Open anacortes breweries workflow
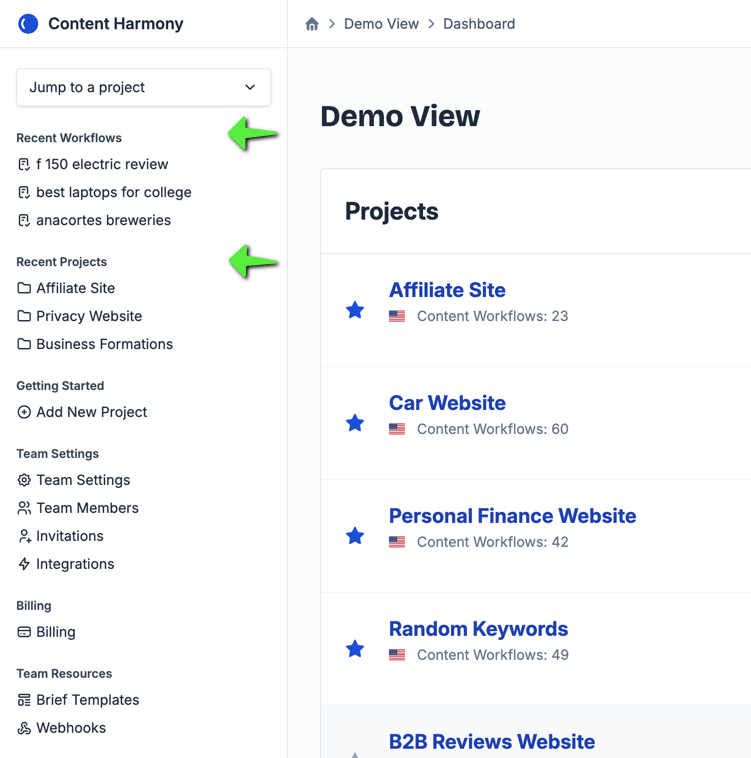Viewport: 751px width, 758px height. tap(103, 220)
